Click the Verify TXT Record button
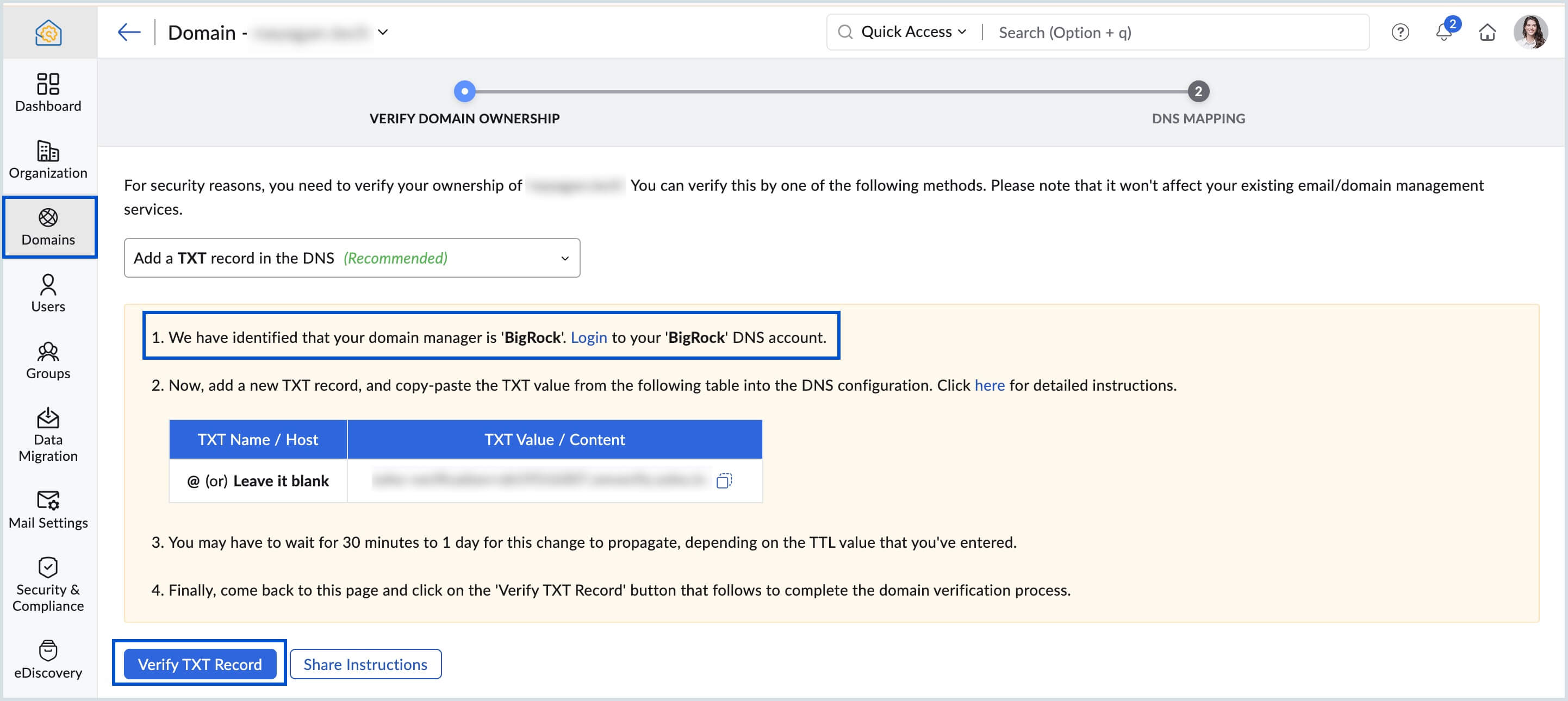This screenshot has width=1568, height=701. pyautogui.click(x=199, y=664)
